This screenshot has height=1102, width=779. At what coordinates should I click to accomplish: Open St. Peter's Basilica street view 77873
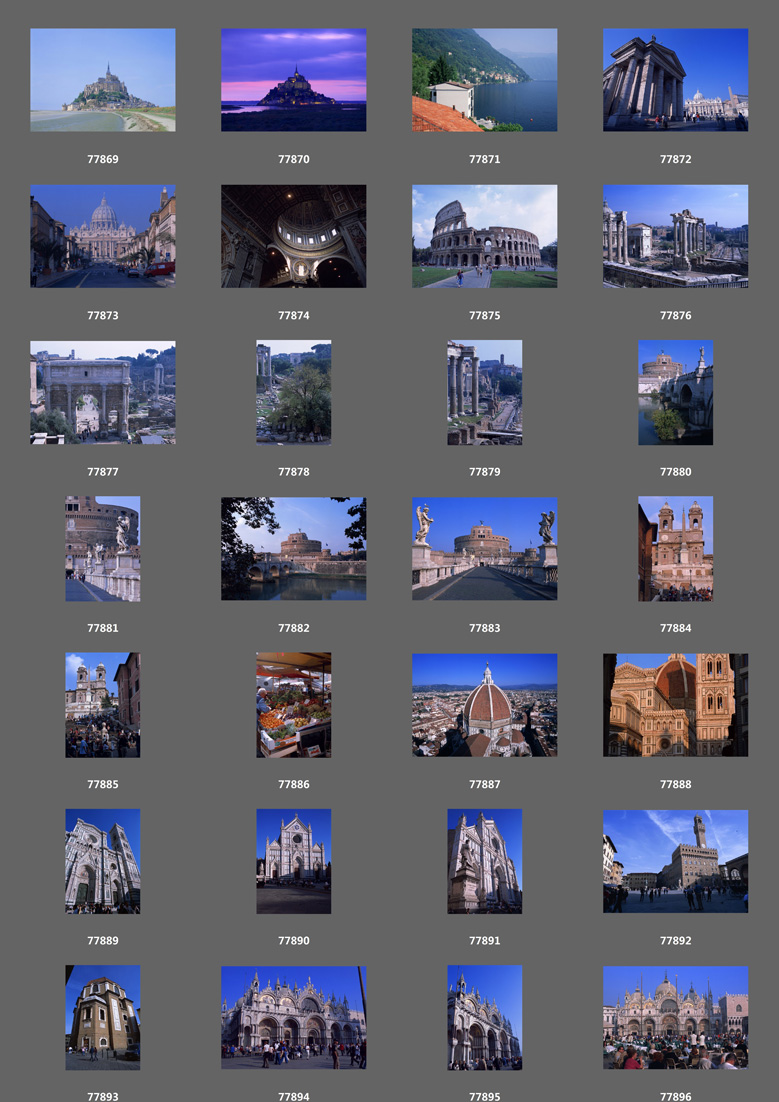[103, 236]
